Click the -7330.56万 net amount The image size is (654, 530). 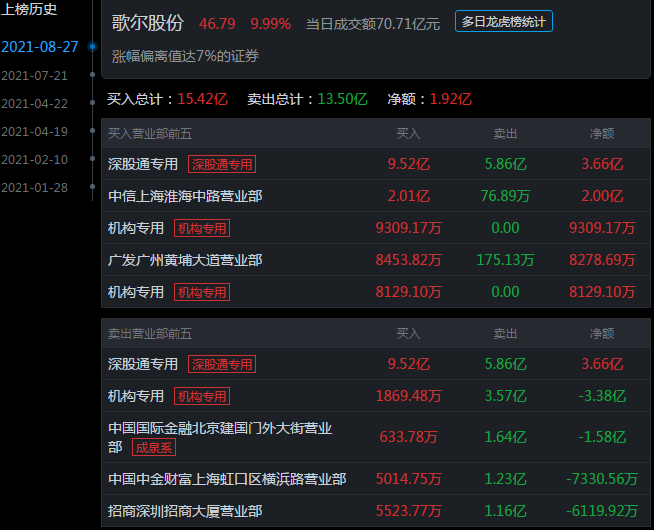(x=602, y=479)
